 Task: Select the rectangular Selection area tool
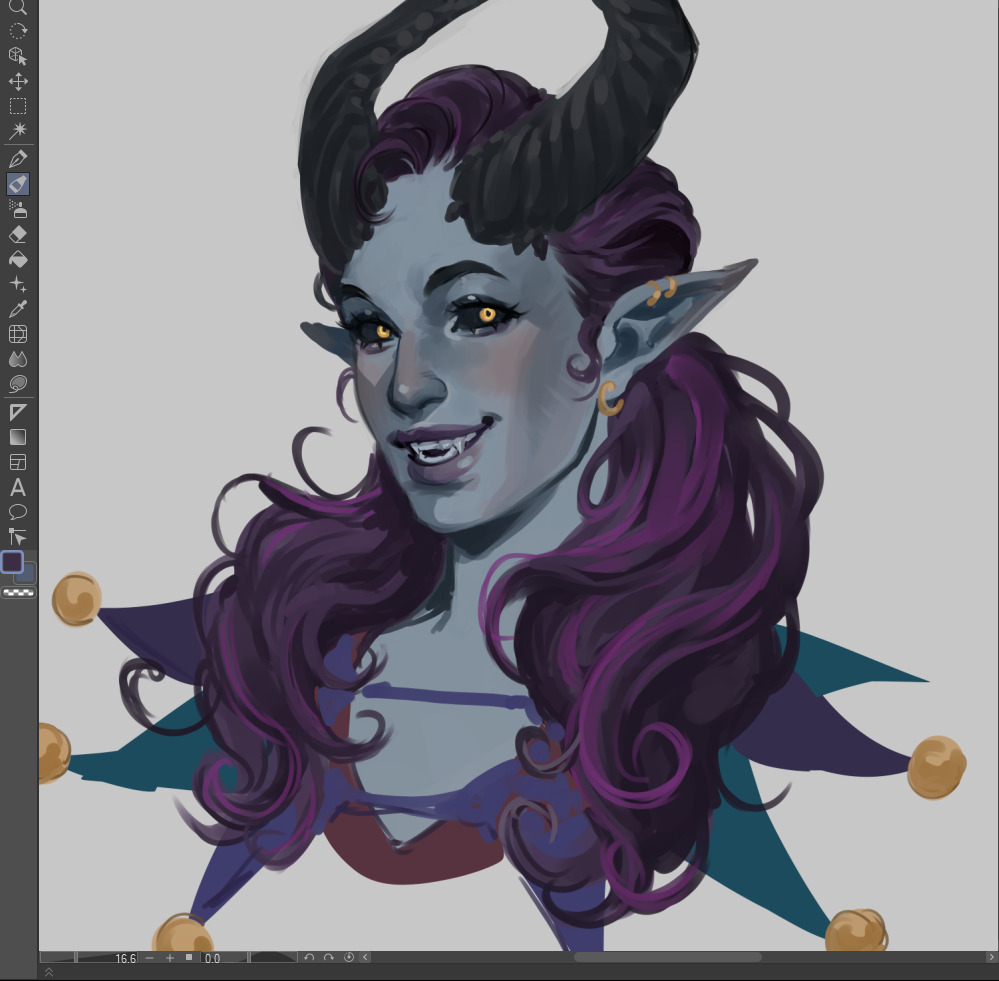[18, 106]
